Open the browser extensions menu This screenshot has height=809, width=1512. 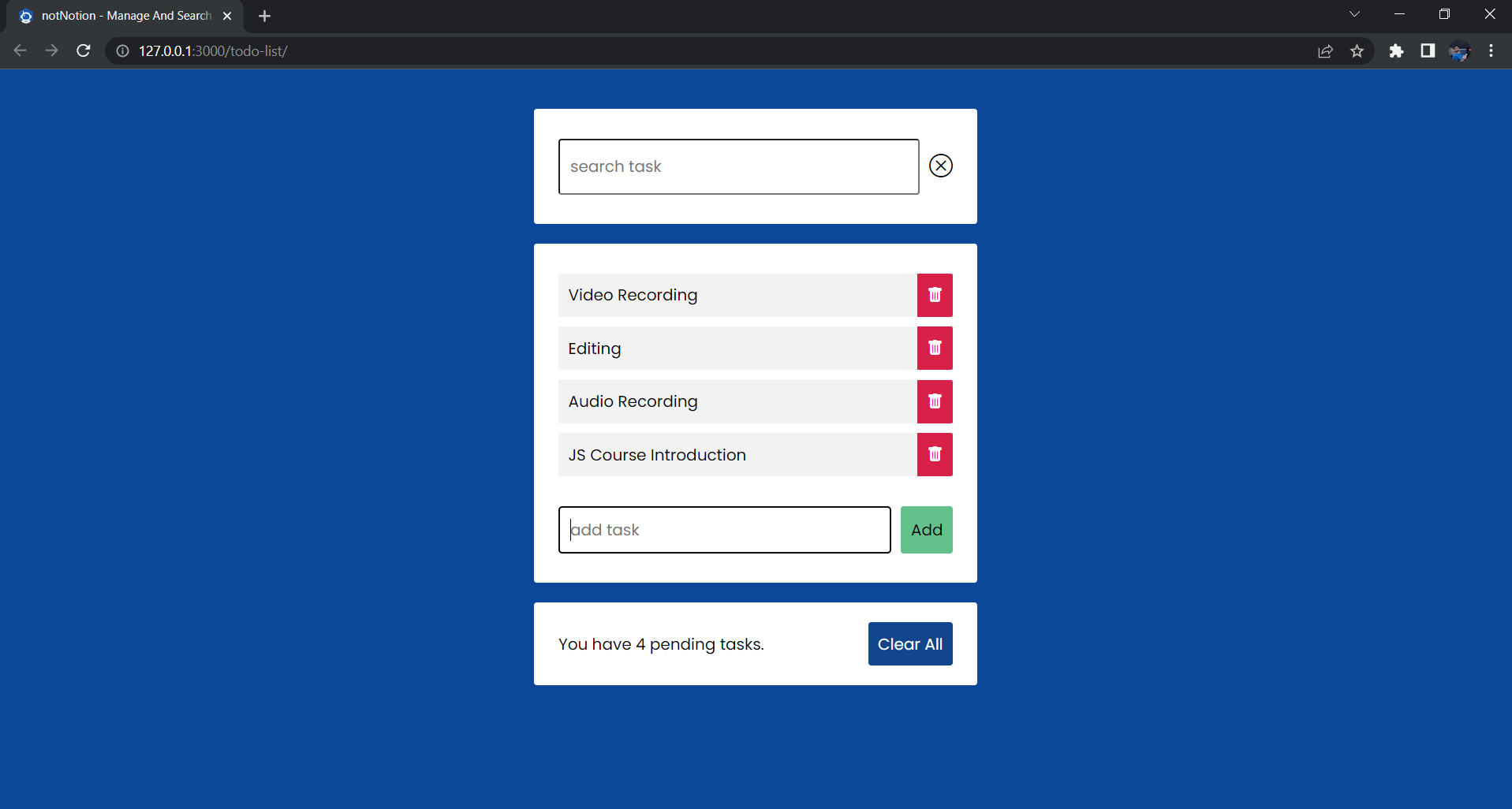tap(1396, 51)
